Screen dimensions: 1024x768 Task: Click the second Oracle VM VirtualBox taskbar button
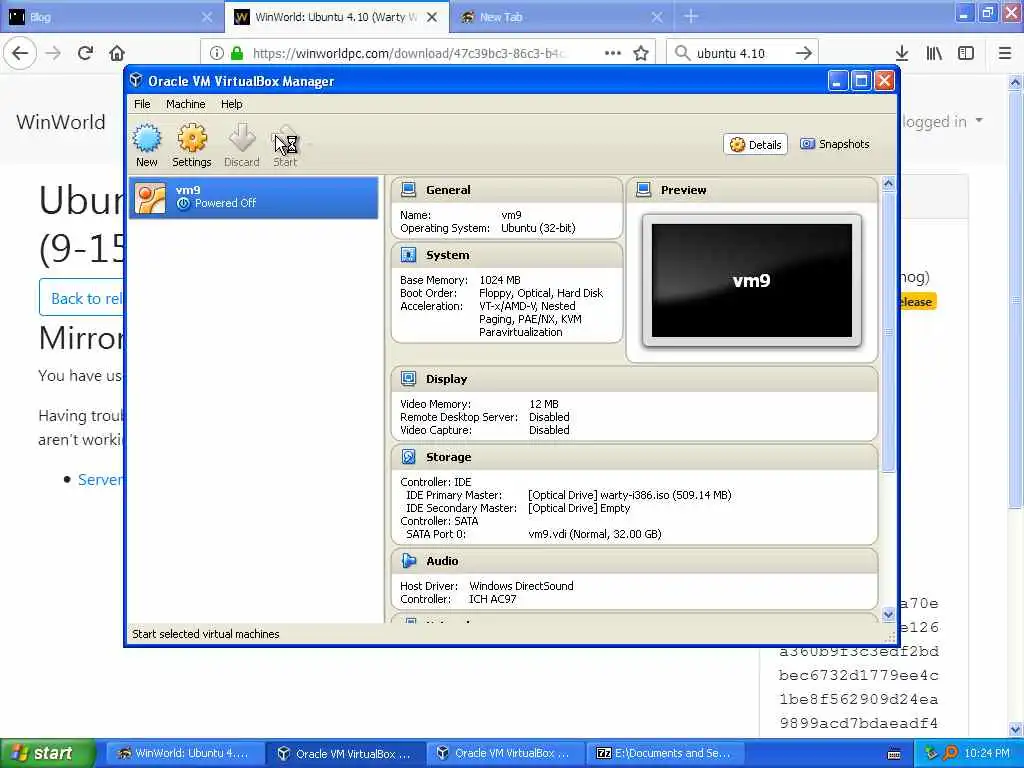(x=504, y=753)
